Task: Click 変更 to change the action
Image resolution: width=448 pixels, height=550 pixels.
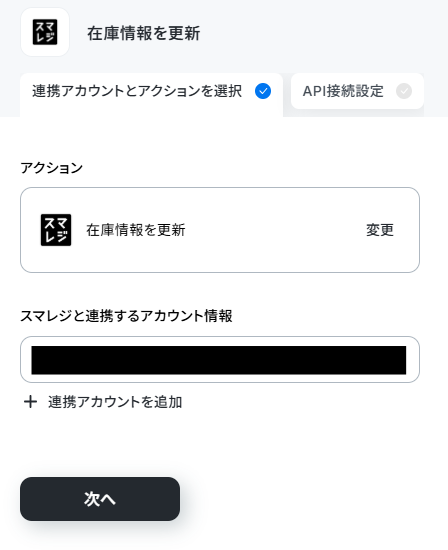Action: coord(380,230)
